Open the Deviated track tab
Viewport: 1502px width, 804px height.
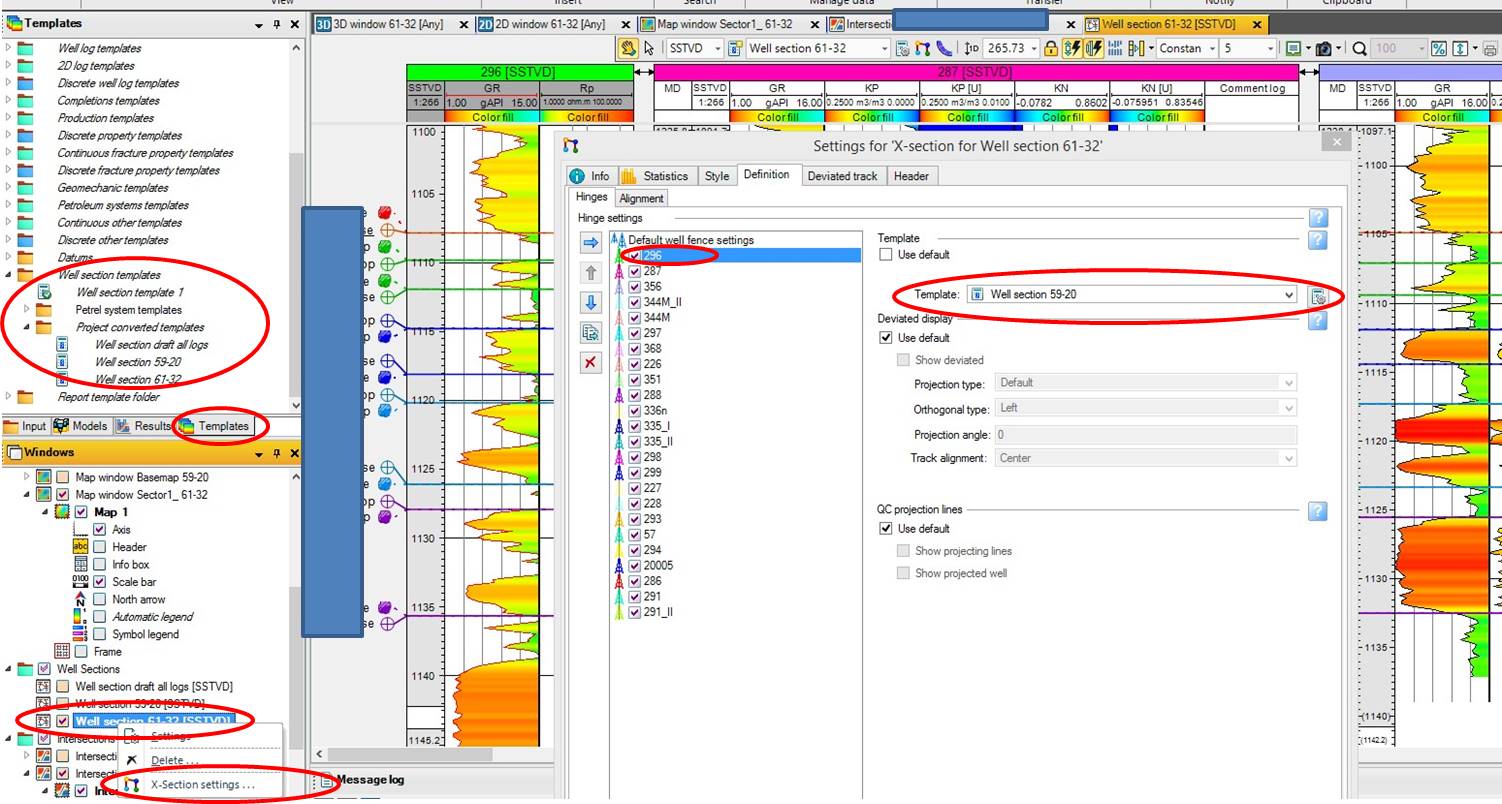tap(842, 176)
